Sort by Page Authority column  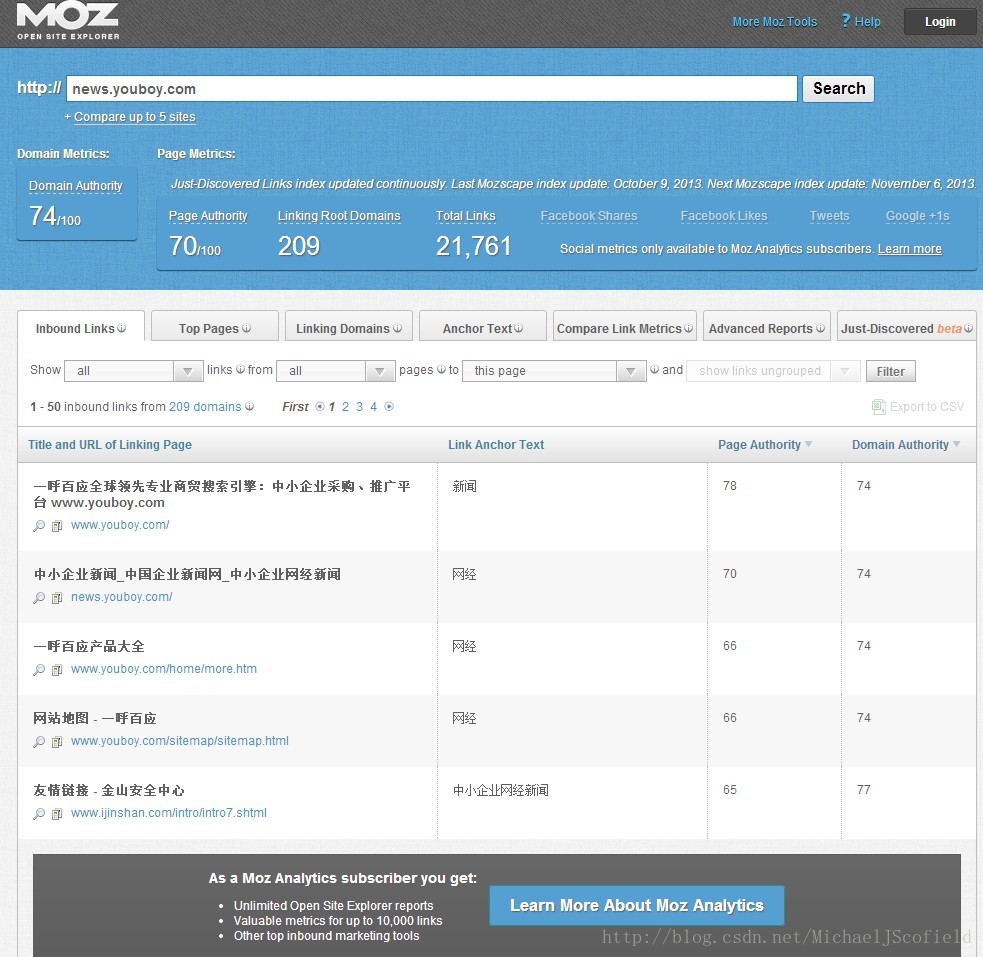point(765,444)
